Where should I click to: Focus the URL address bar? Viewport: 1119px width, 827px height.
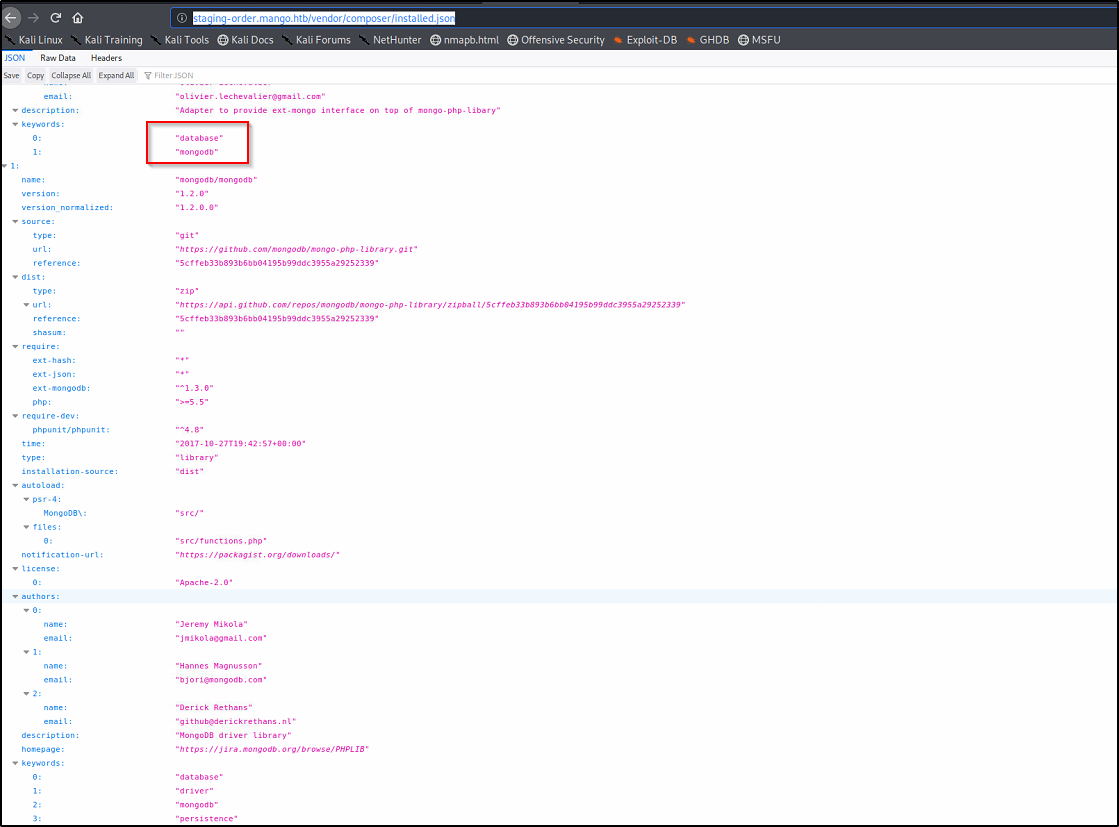642,18
